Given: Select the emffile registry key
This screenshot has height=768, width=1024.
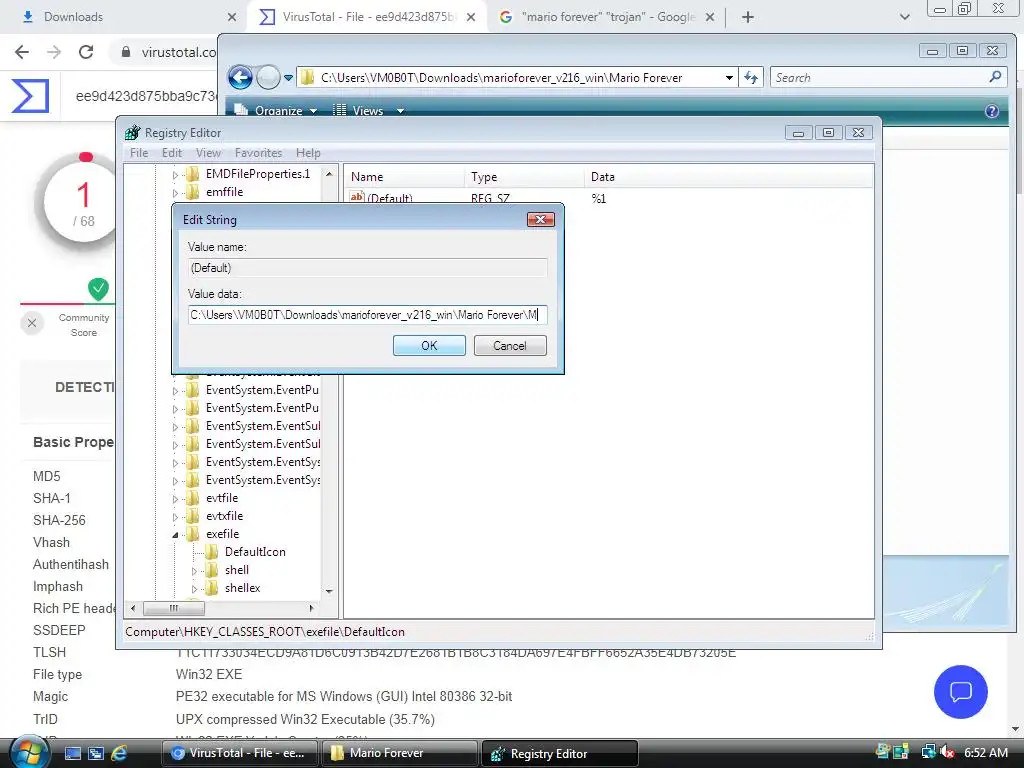Looking at the screenshot, I should click(x=225, y=192).
